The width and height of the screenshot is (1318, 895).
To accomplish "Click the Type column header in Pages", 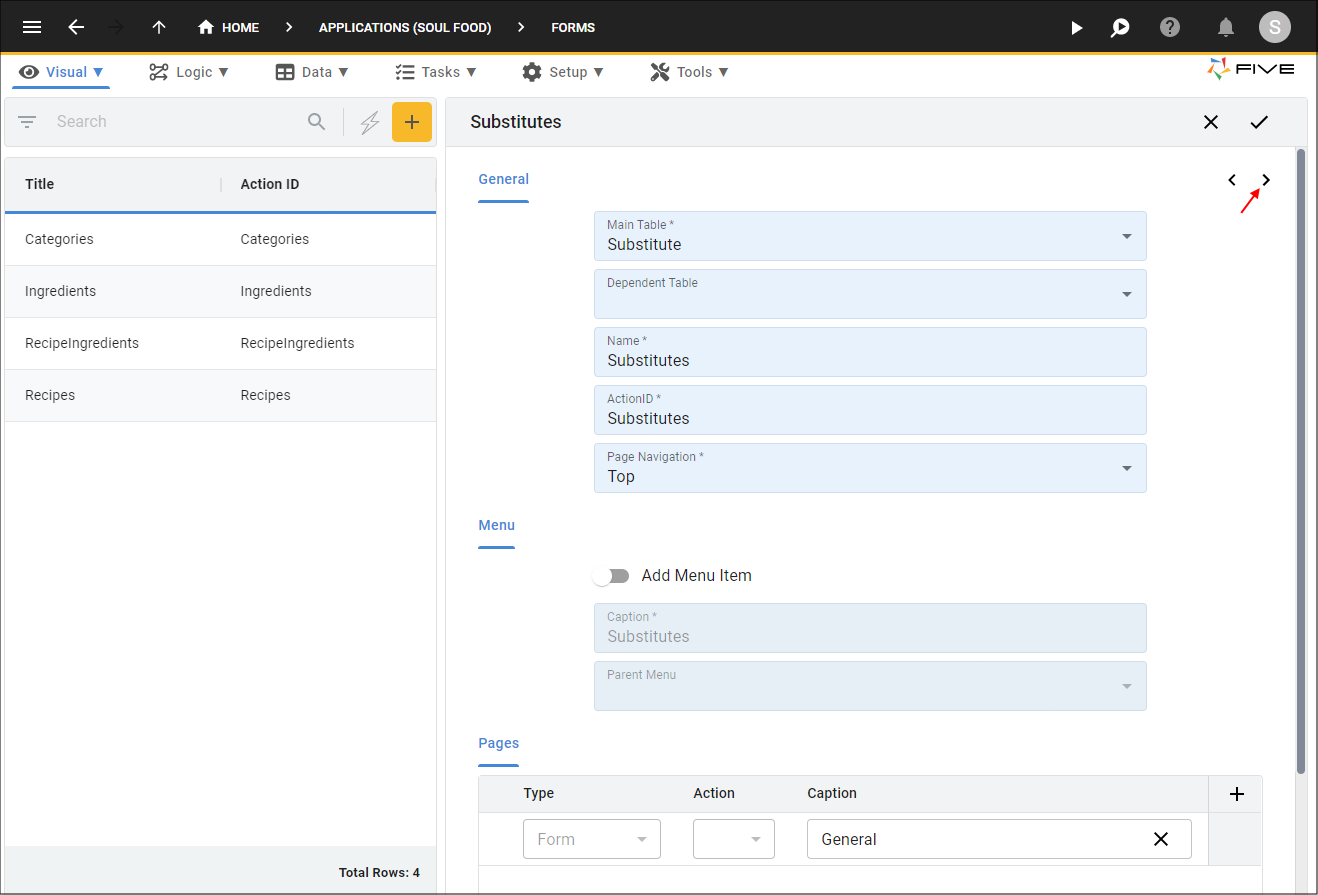I will click(539, 793).
